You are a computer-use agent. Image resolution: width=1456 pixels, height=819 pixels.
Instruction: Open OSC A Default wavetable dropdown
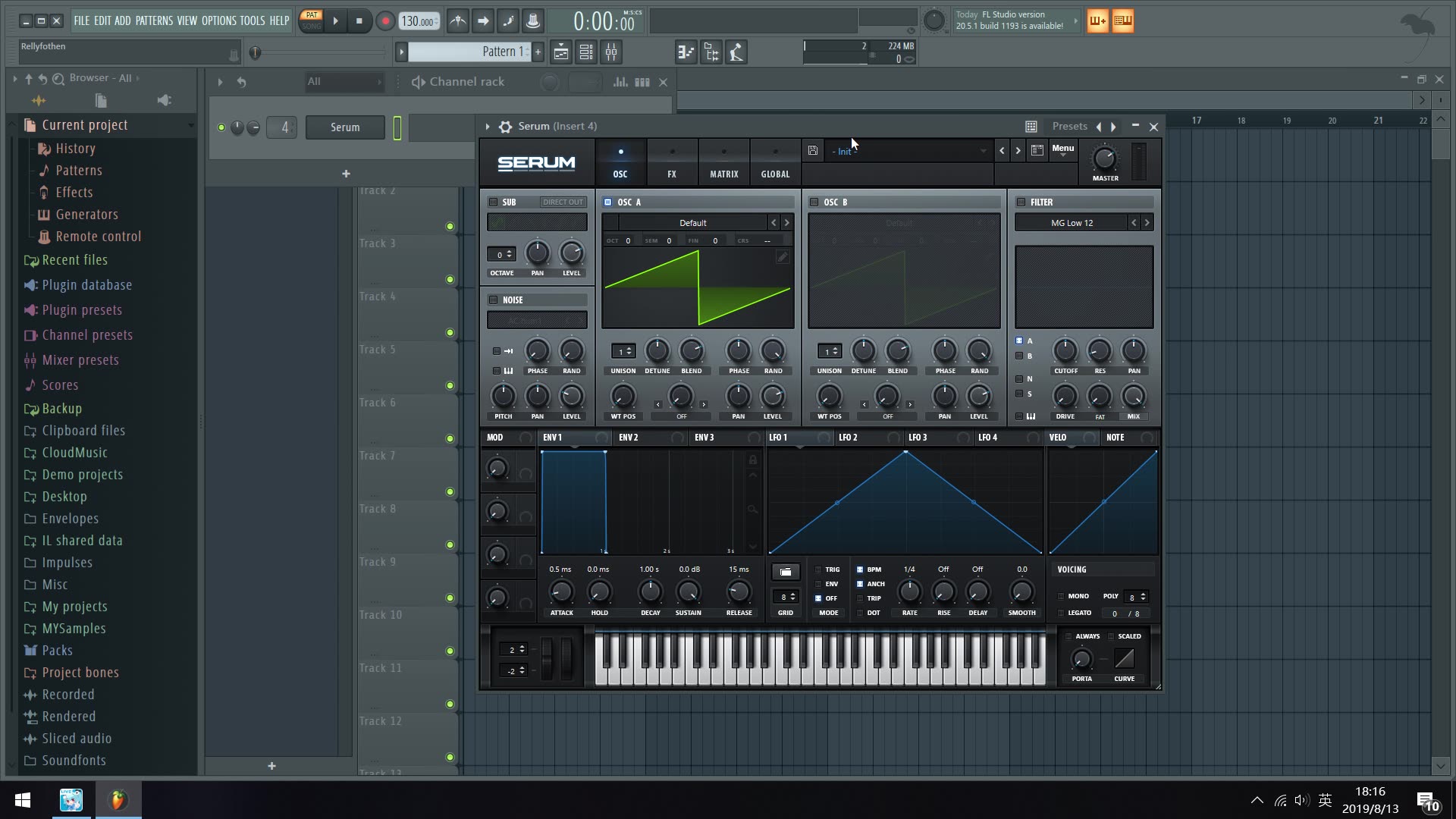coord(692,223)
